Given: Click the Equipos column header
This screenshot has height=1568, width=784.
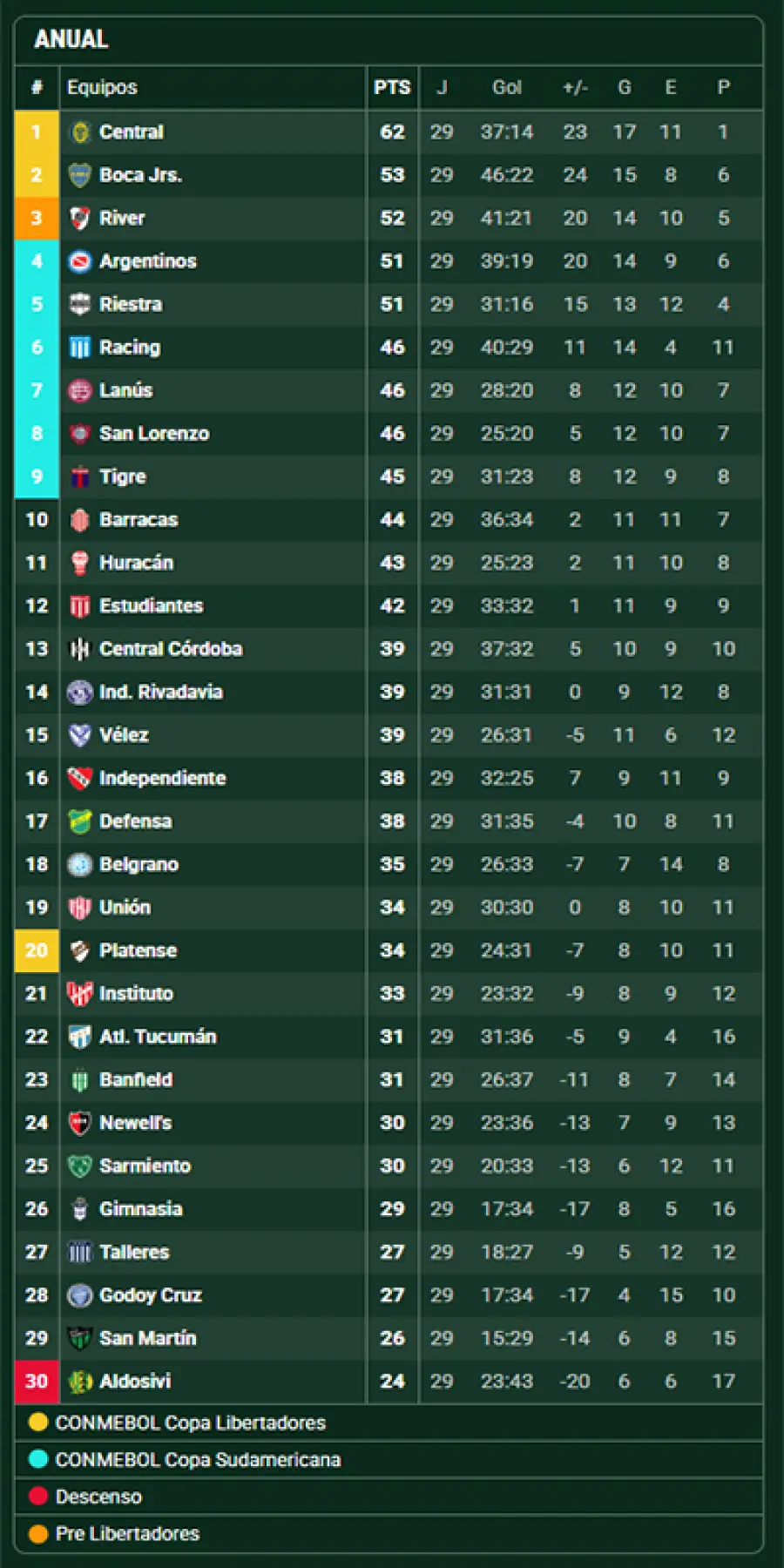Looking at the screenshot, I should (x=102, y=87).
